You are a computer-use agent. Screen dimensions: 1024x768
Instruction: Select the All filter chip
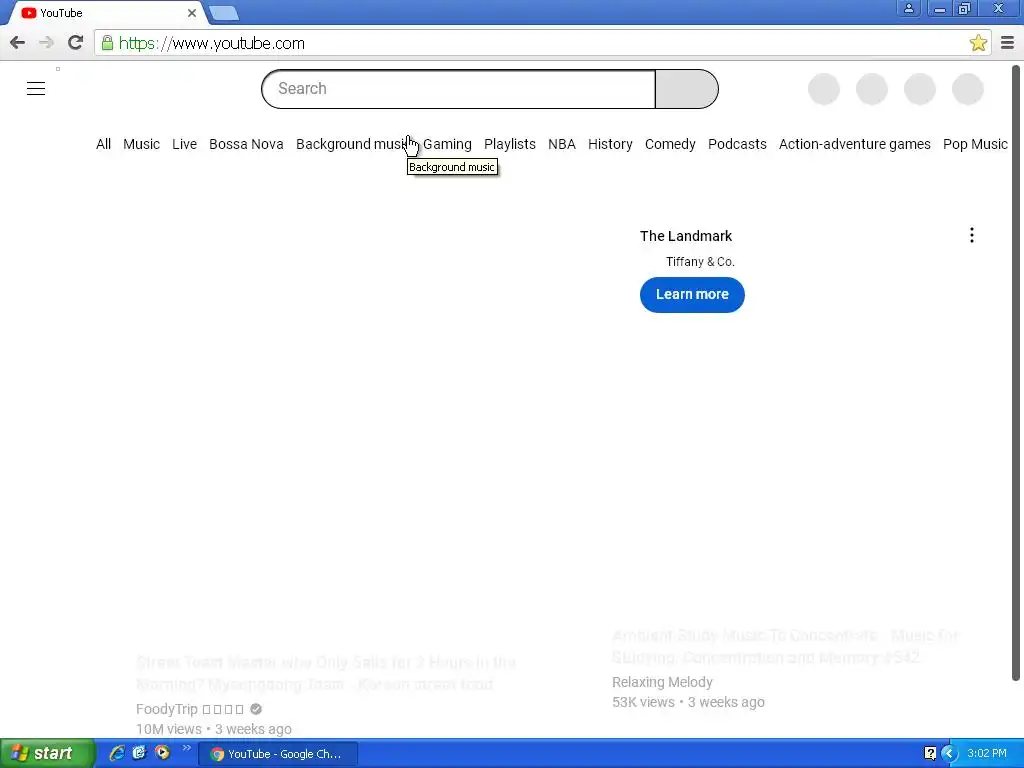(103, 144)
